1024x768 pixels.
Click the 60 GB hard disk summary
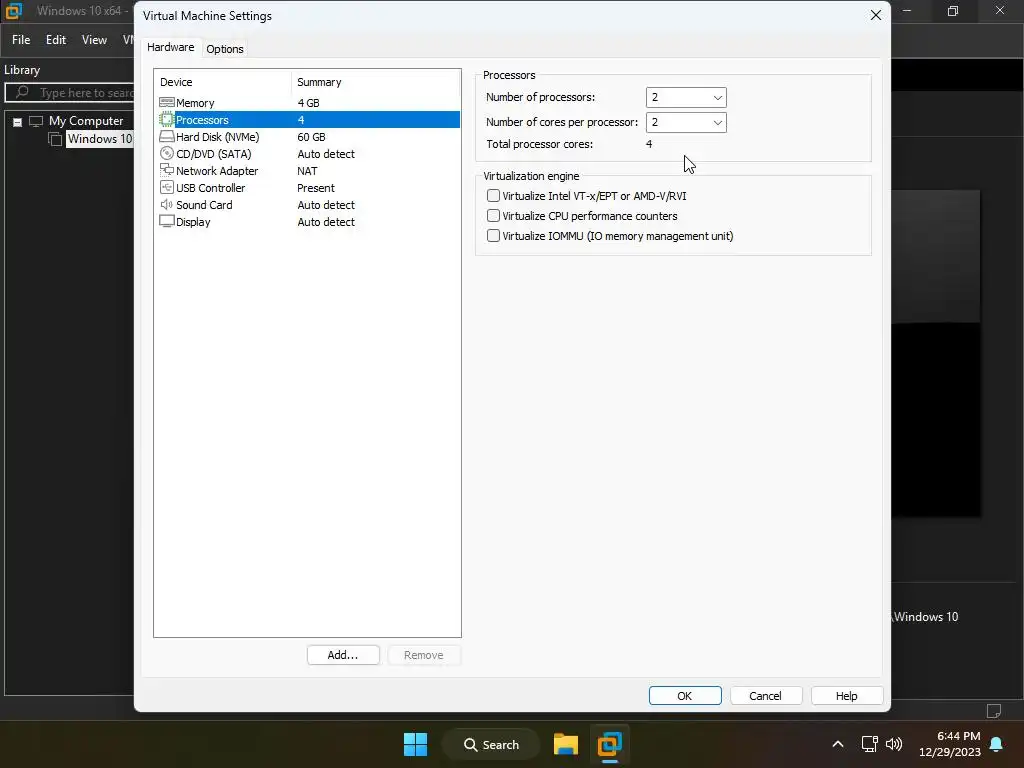[x=311, y=137]
